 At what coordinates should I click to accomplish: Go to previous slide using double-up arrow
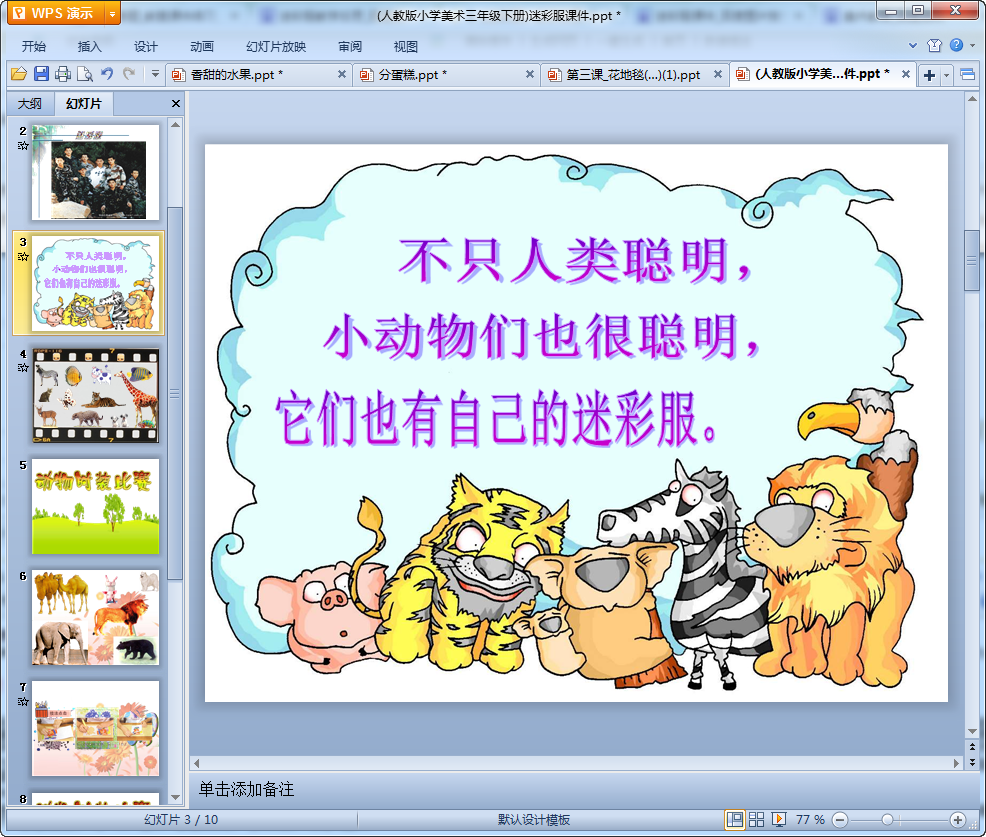click(x=972, y=746)
